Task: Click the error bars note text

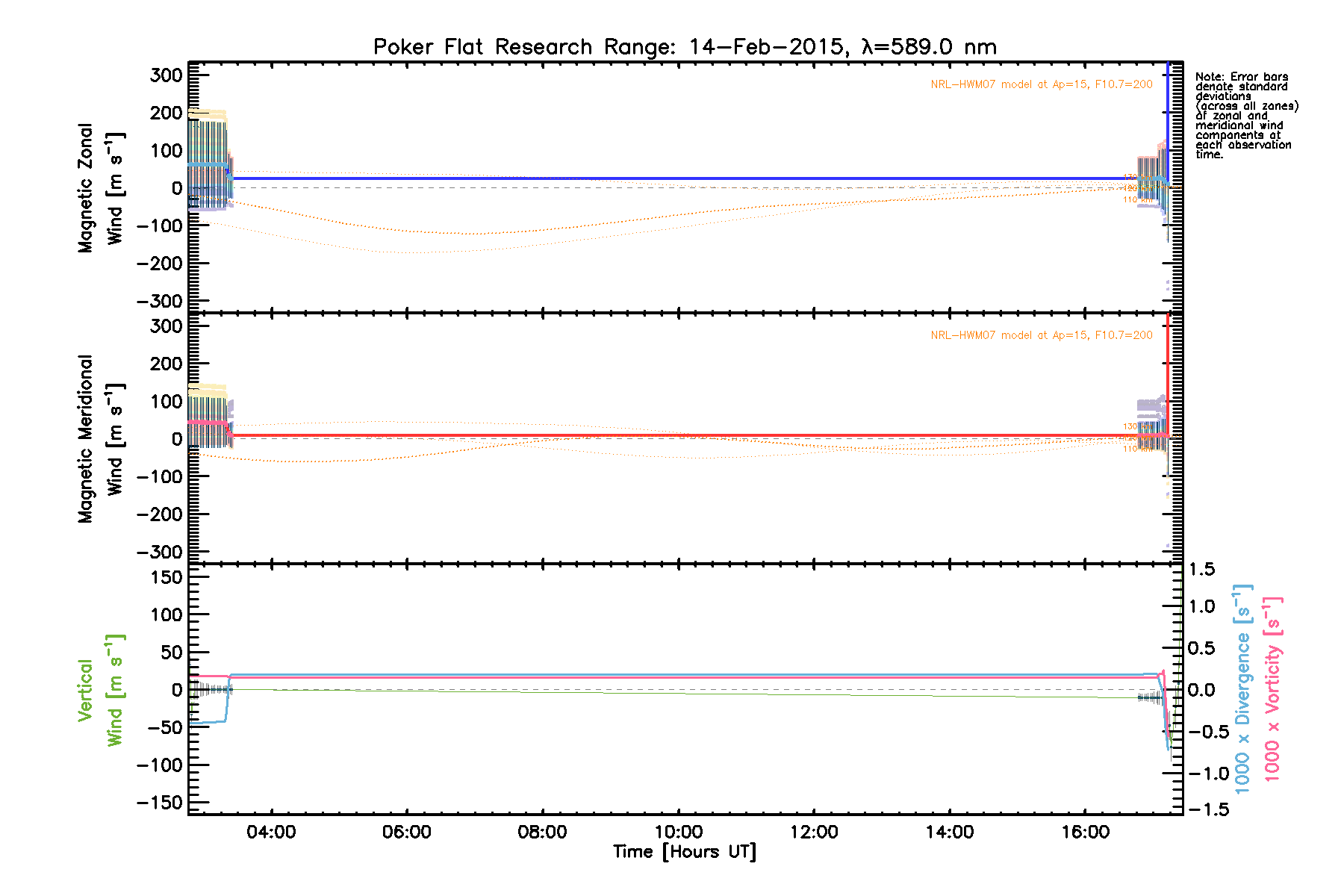Action: (x=1246, y=116)
